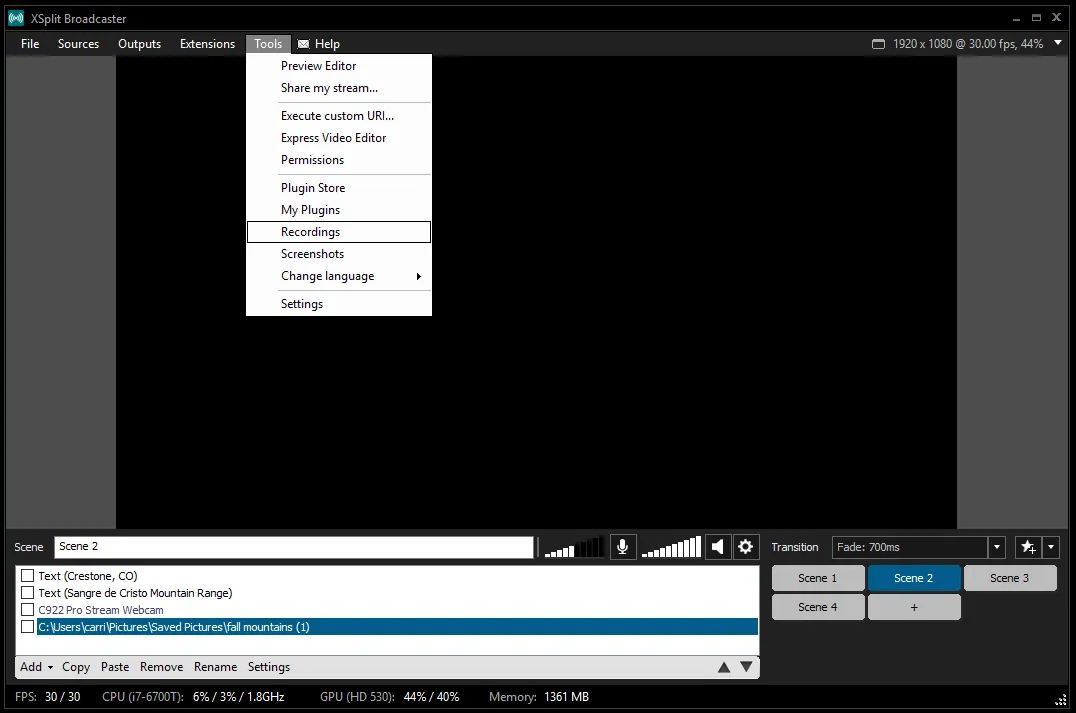This screenshot has height=713, width=1076.
Task: Move source down with down arrow
Action: point(747,667)
